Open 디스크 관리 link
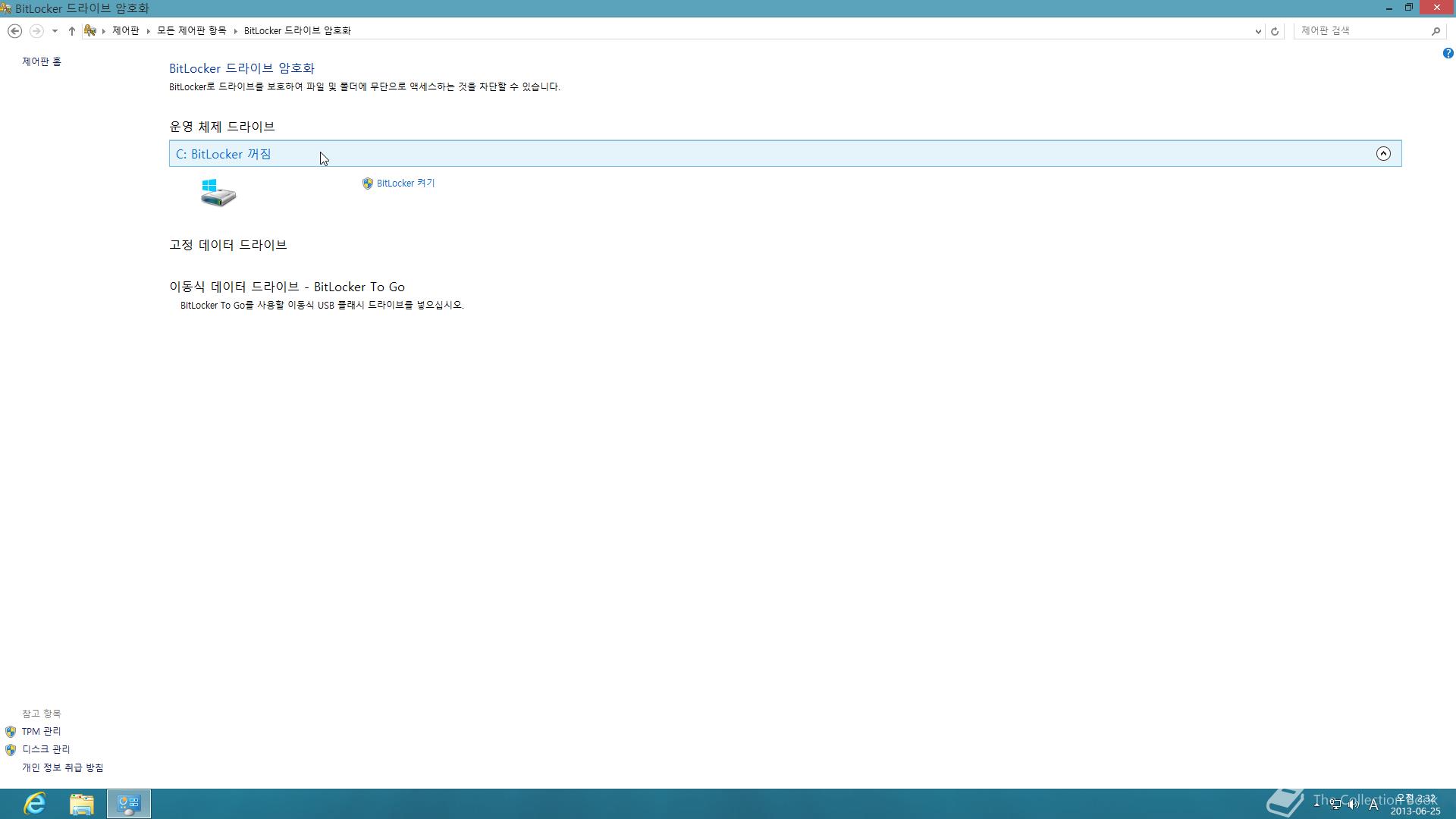 [46, 749]
